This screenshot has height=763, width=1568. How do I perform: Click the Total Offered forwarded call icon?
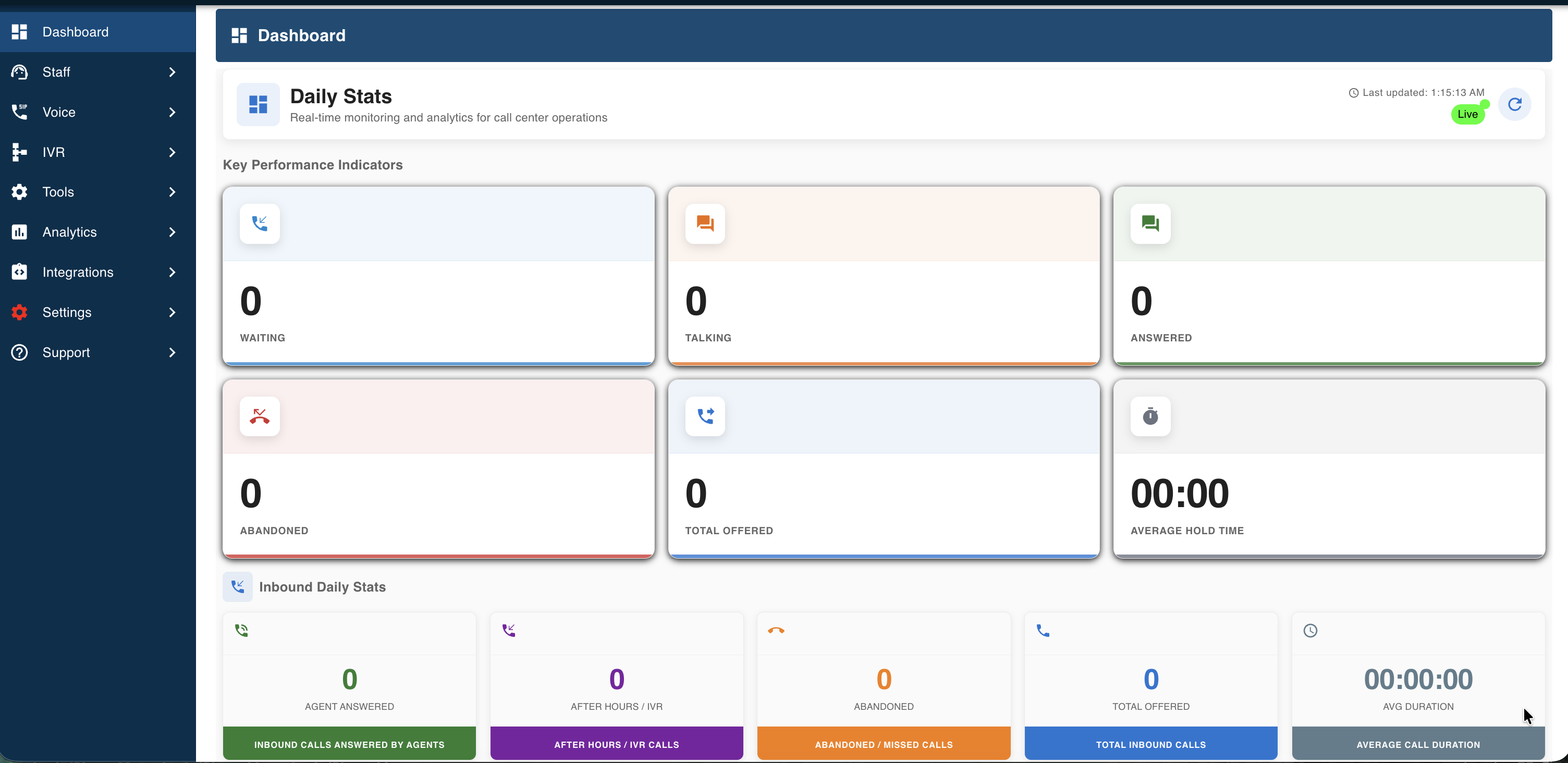click(705, 416)
